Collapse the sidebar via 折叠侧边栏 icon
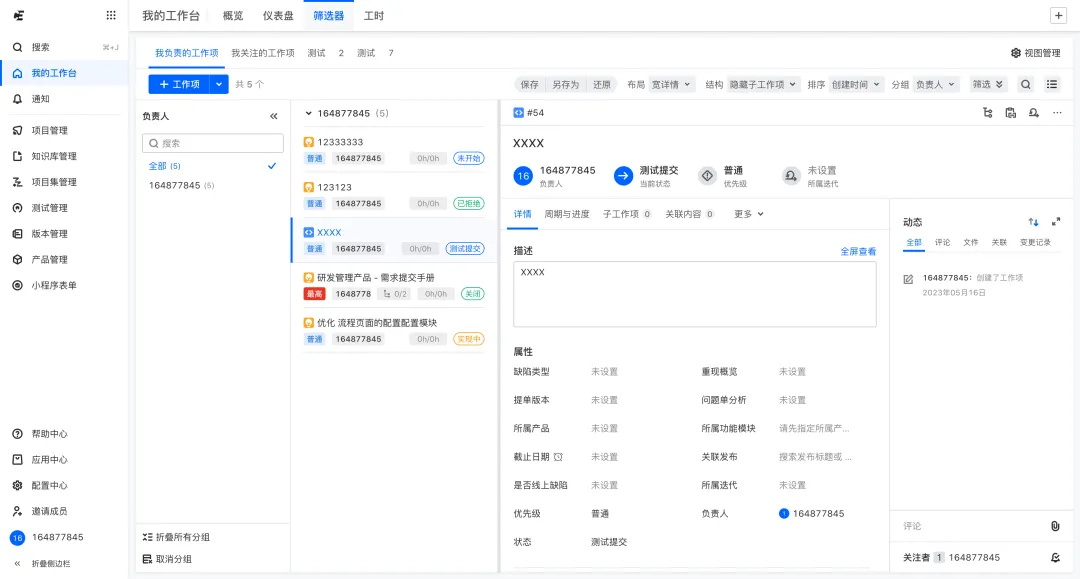 click(17, 565)
